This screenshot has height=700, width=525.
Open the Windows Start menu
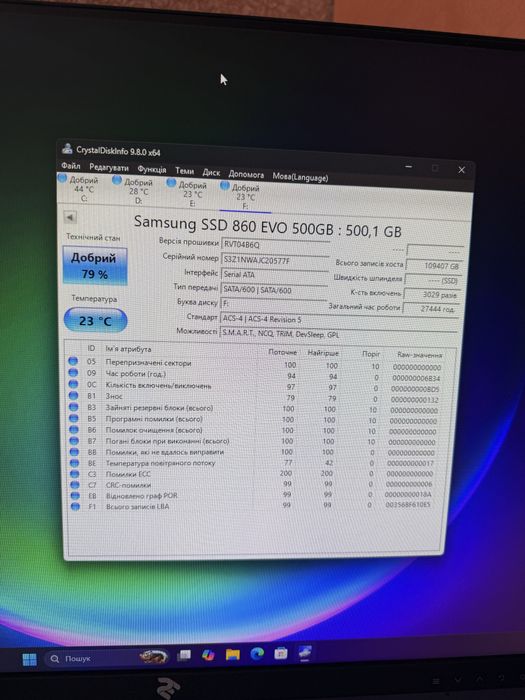tap(29, 659)
